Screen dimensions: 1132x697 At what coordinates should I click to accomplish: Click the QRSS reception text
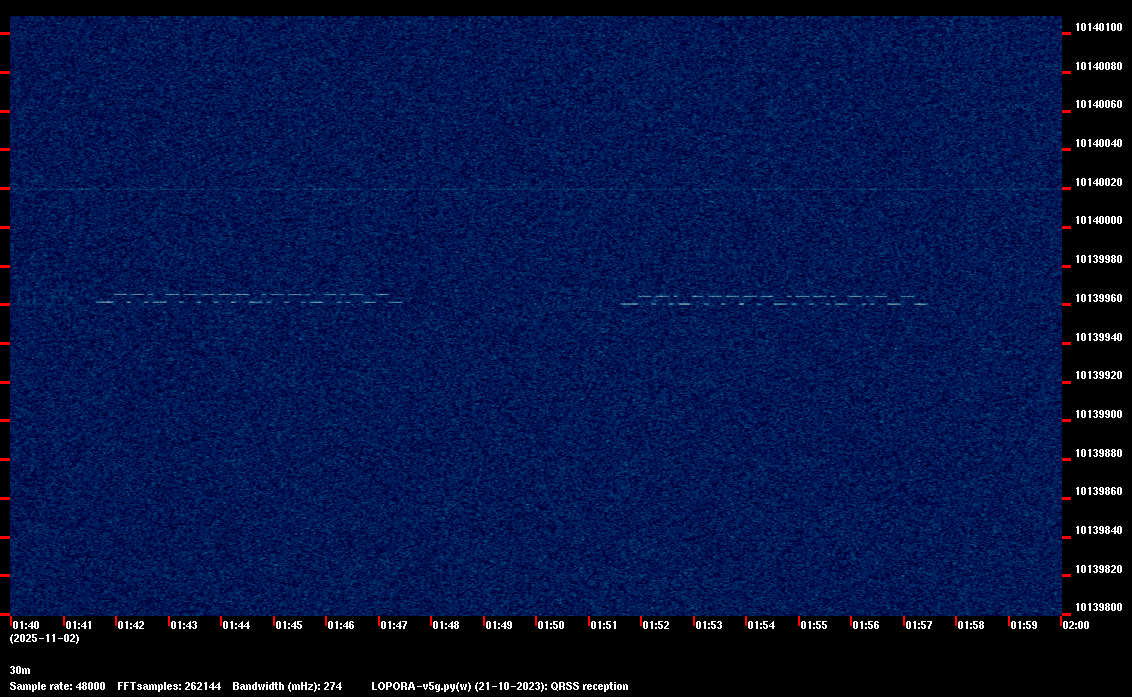(589, 686)
